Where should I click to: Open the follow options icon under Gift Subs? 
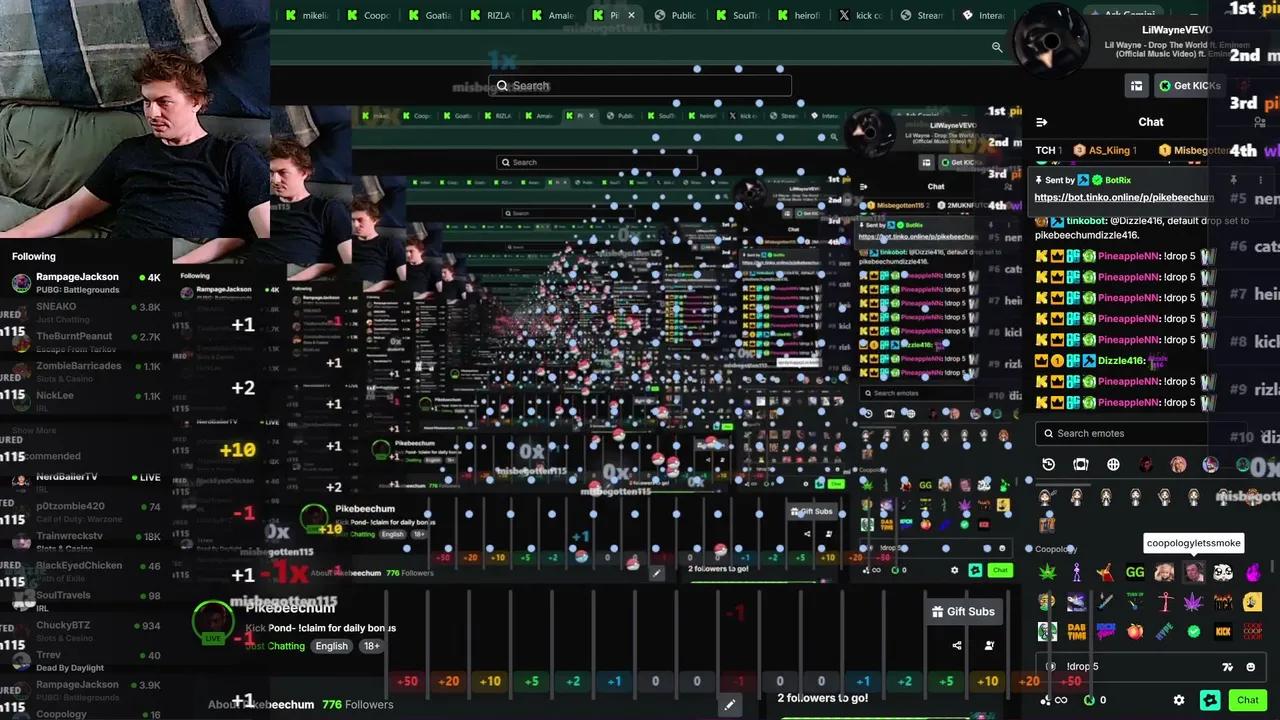pyautogui.click(x=989, y=645)
